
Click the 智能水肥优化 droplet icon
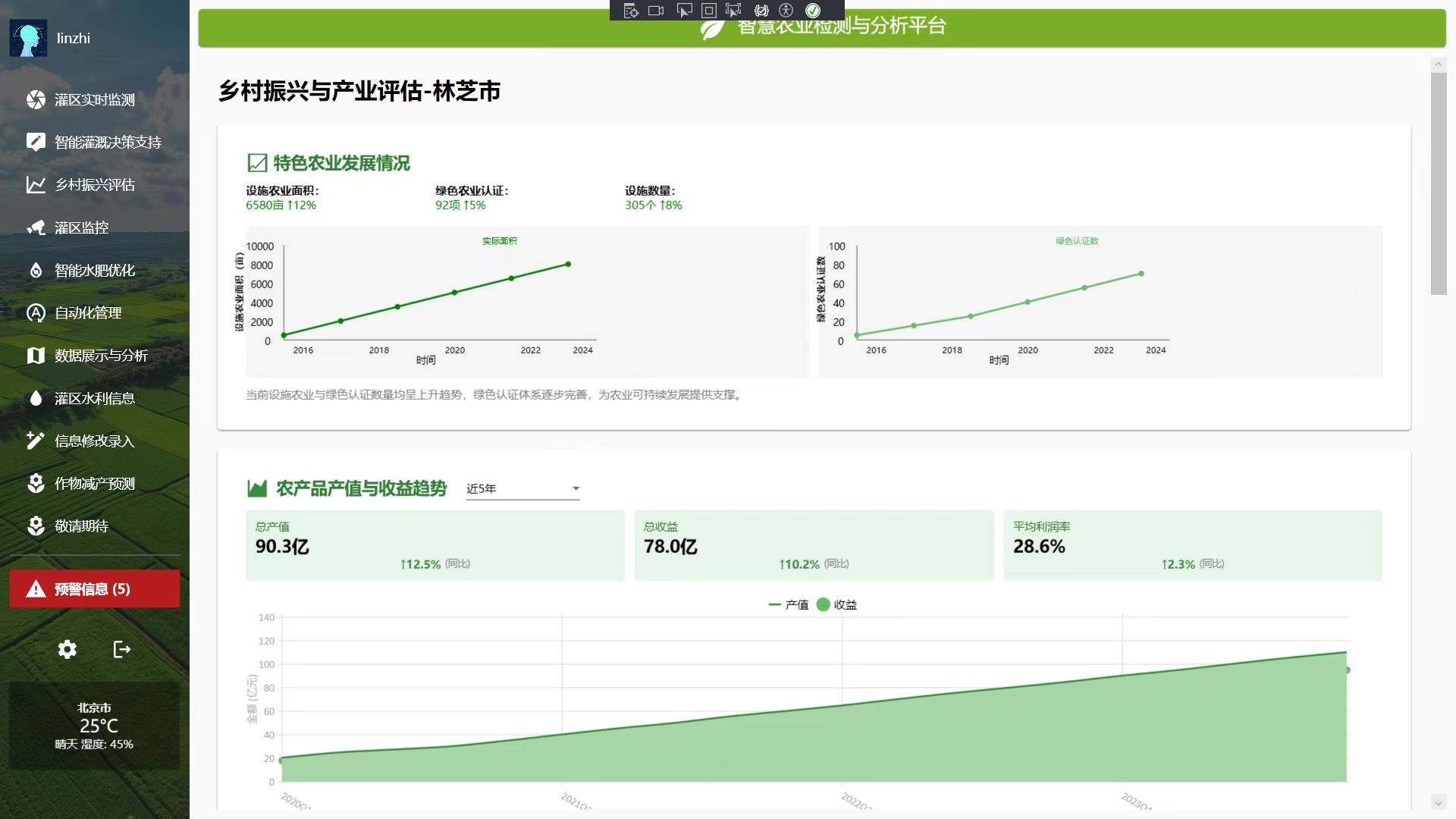[x=36, y=270]
